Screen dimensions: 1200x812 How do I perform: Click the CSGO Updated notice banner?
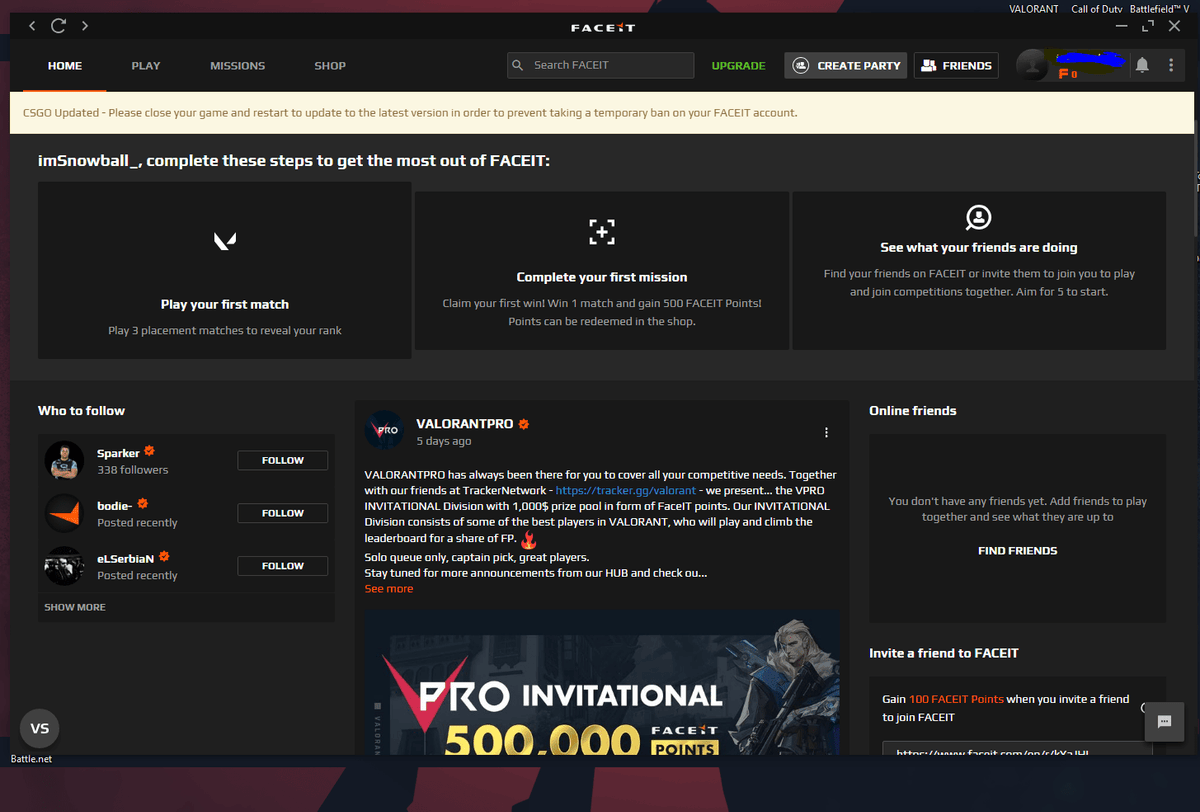(x=602, y=113)
